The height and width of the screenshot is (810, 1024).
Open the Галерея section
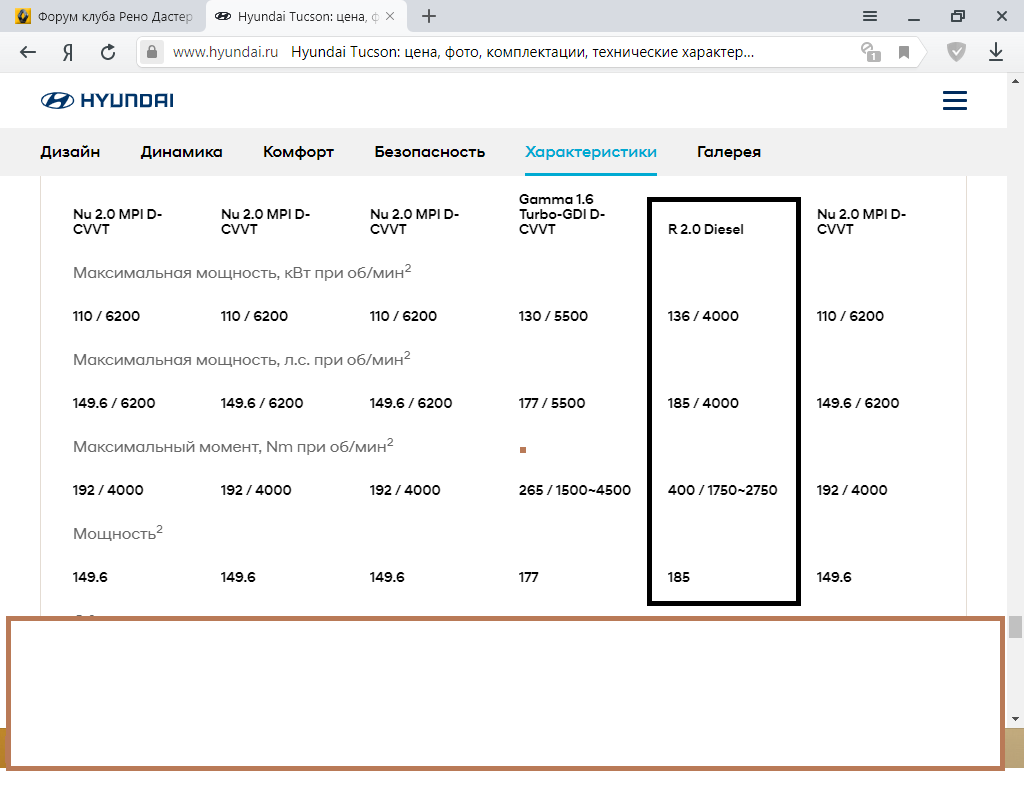[729, 152]
